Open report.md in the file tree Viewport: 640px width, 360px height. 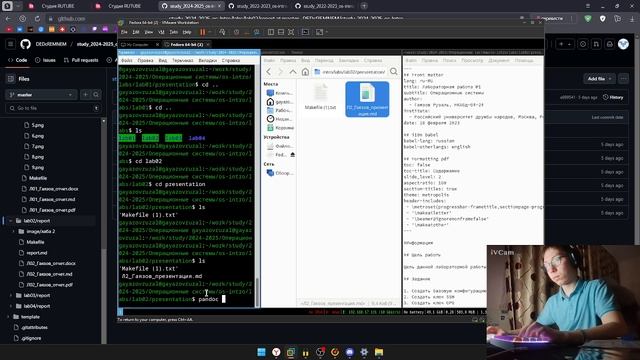[37, 253]
